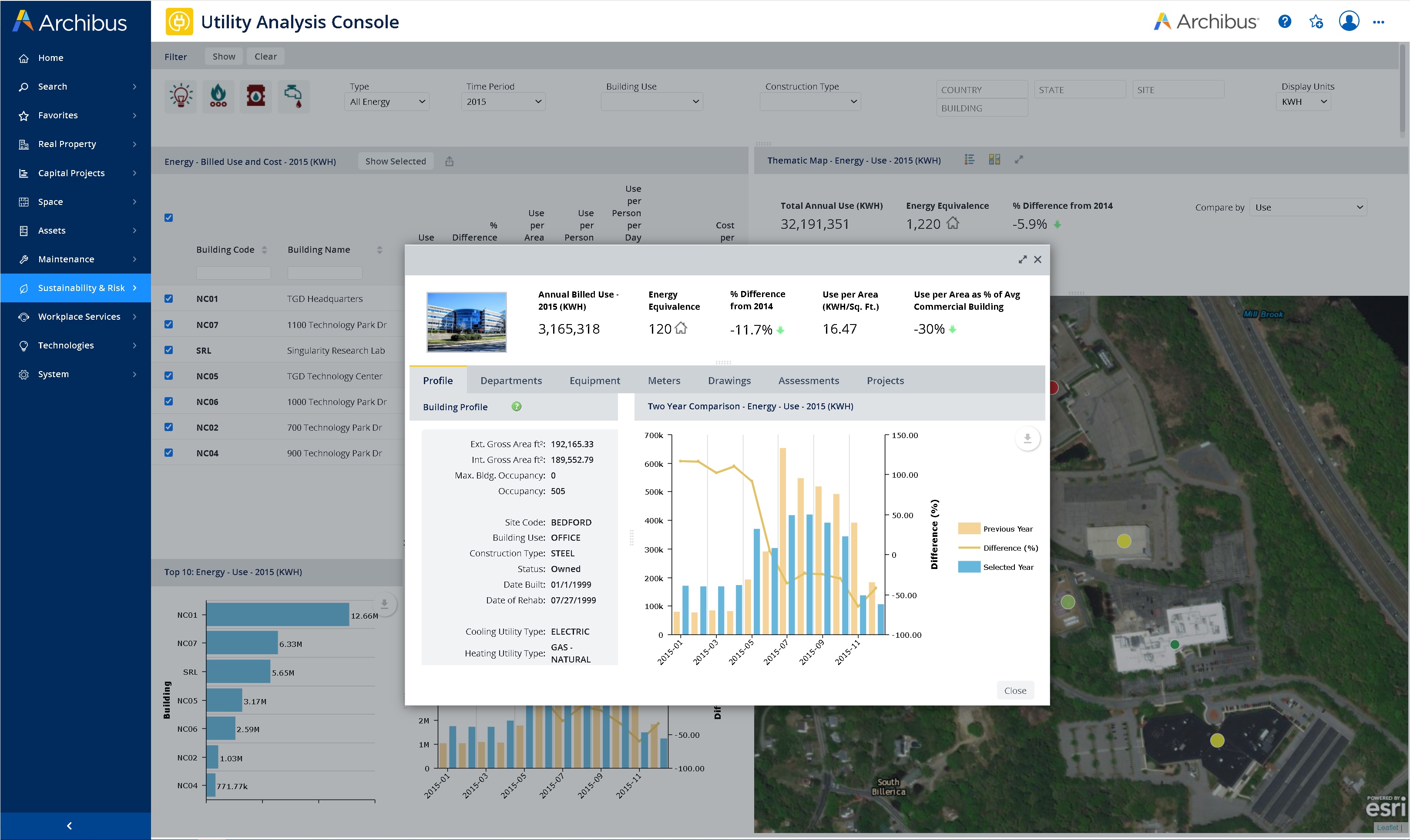Viewport: 1410px width, 840px height.
Task: Change Display Units from KWH
Action: tap(1303, 101)
